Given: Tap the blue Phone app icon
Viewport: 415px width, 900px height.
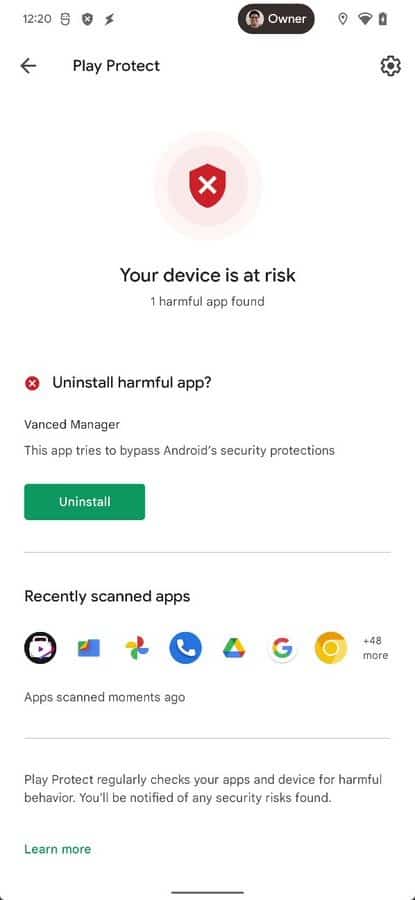Looking at the screenshot, I should (185, 648).
